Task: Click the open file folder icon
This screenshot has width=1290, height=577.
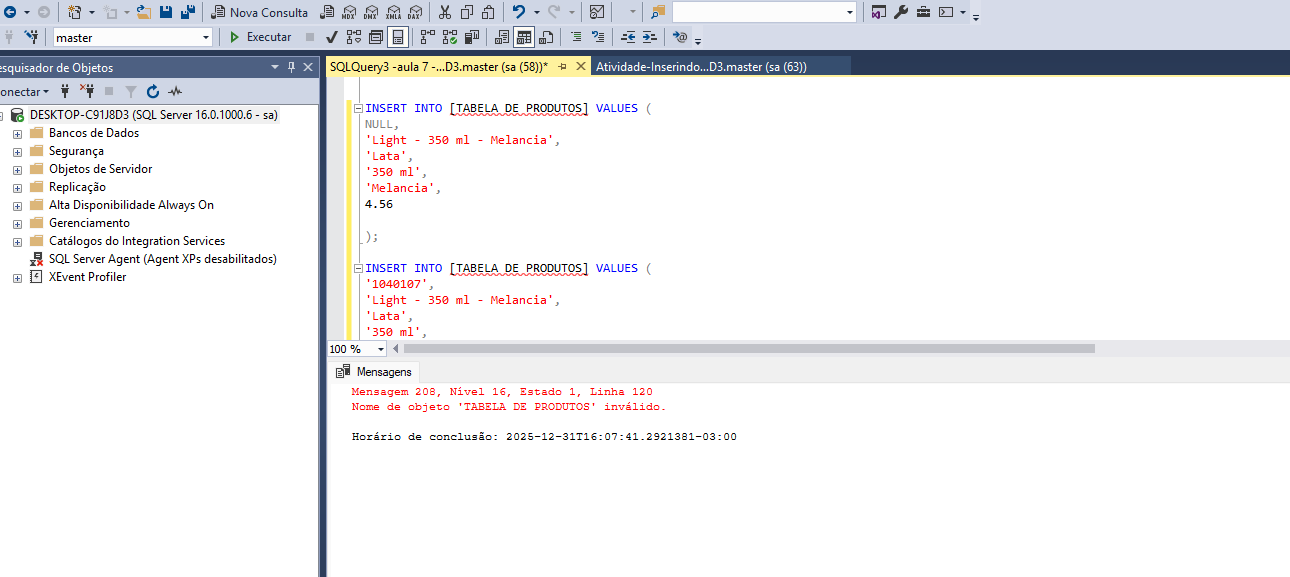Action: click(x=144, y=12)
